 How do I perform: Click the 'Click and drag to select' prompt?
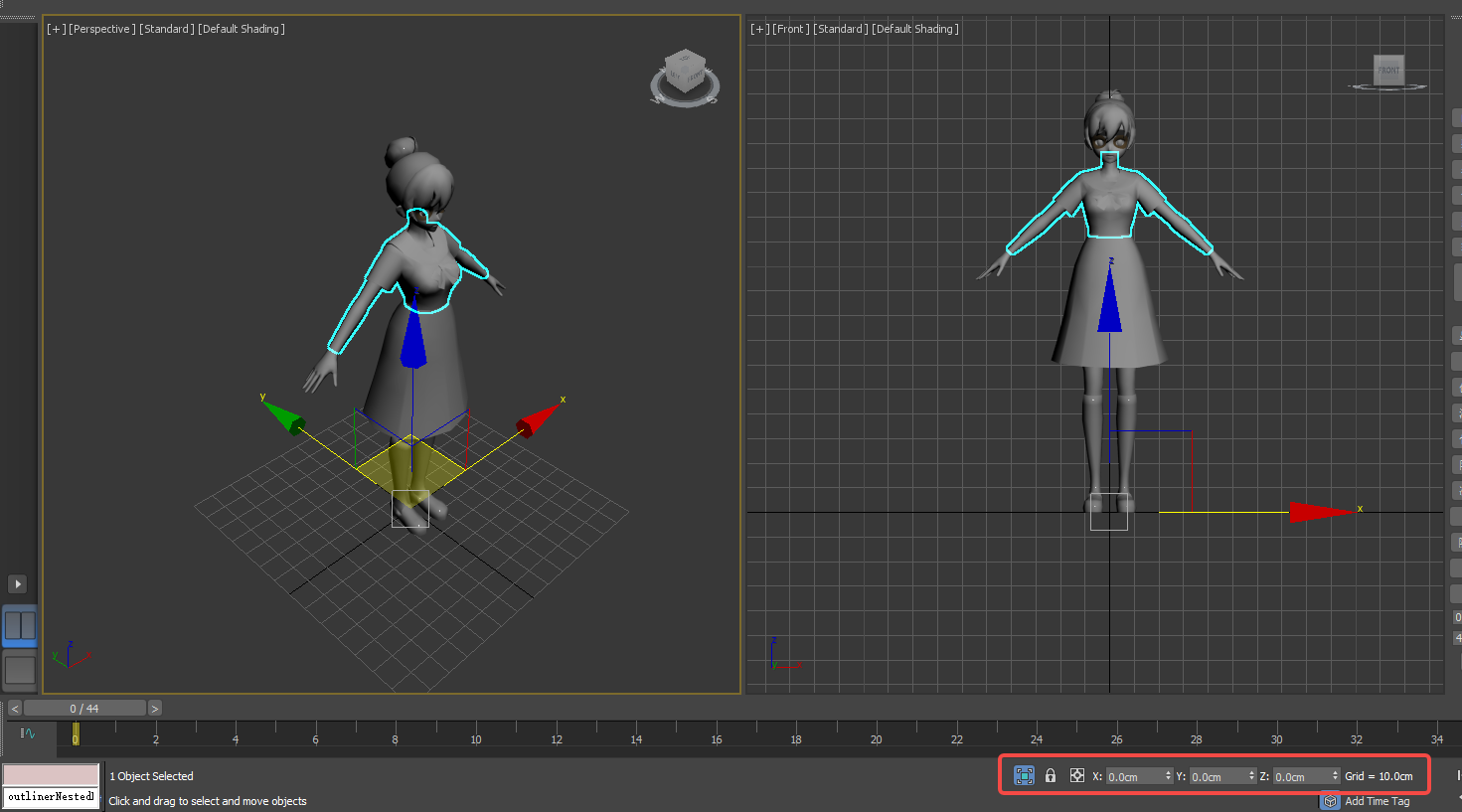pos(208,801)
